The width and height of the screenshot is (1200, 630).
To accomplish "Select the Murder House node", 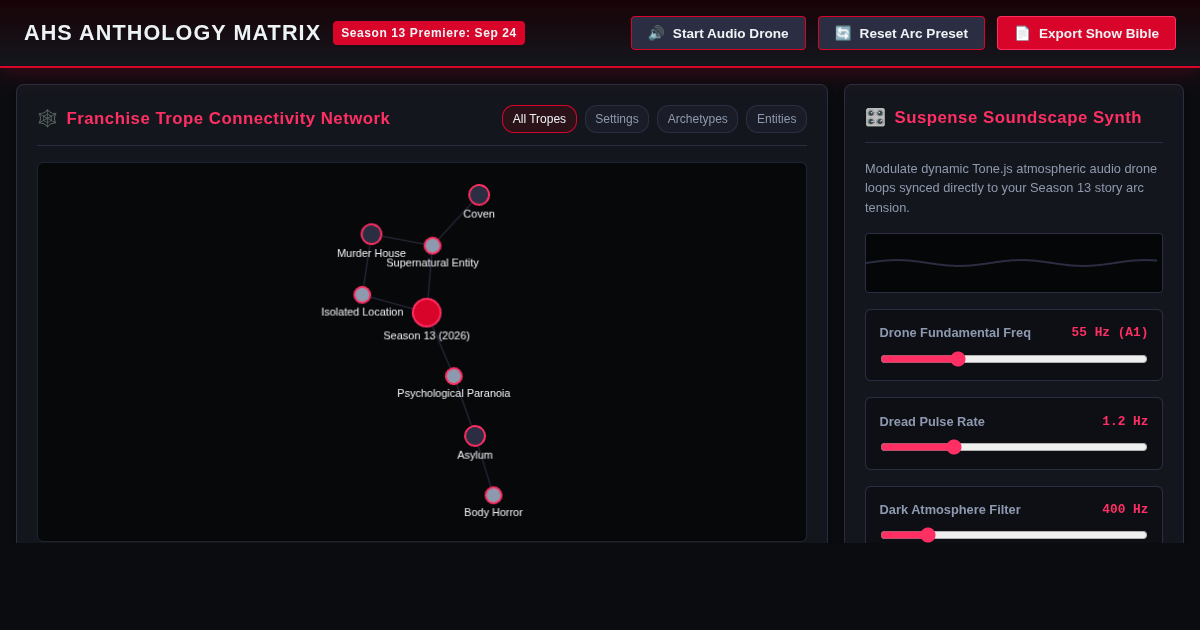I will tap(371, 234).
